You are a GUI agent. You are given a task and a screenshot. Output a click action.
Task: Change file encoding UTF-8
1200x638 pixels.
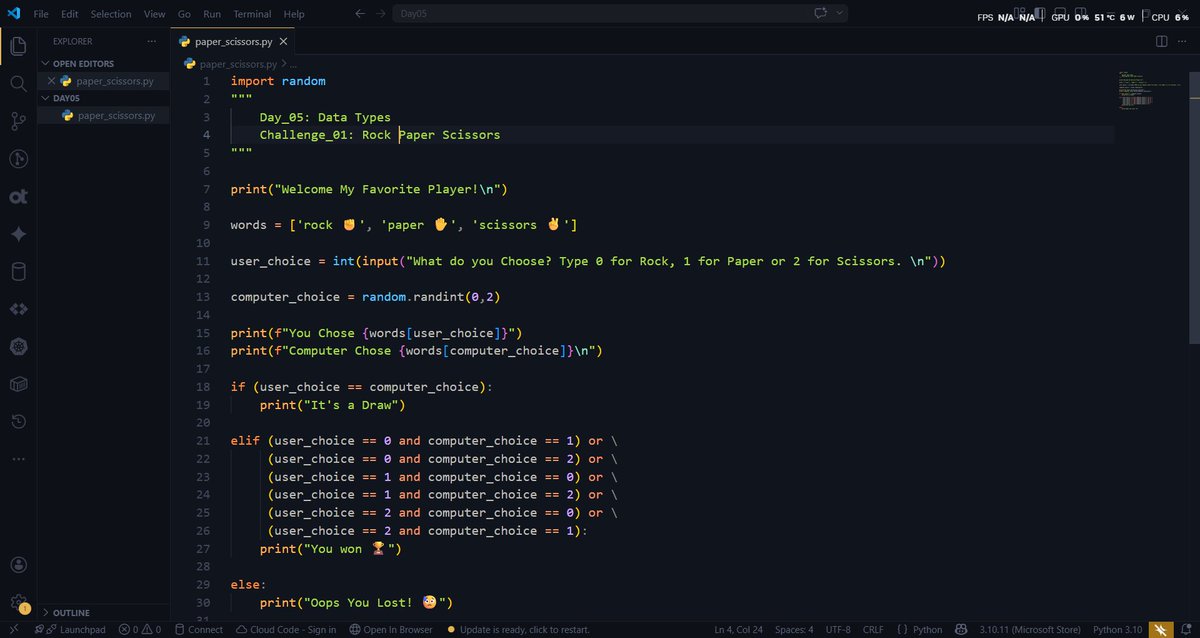(x=838, y=629)
